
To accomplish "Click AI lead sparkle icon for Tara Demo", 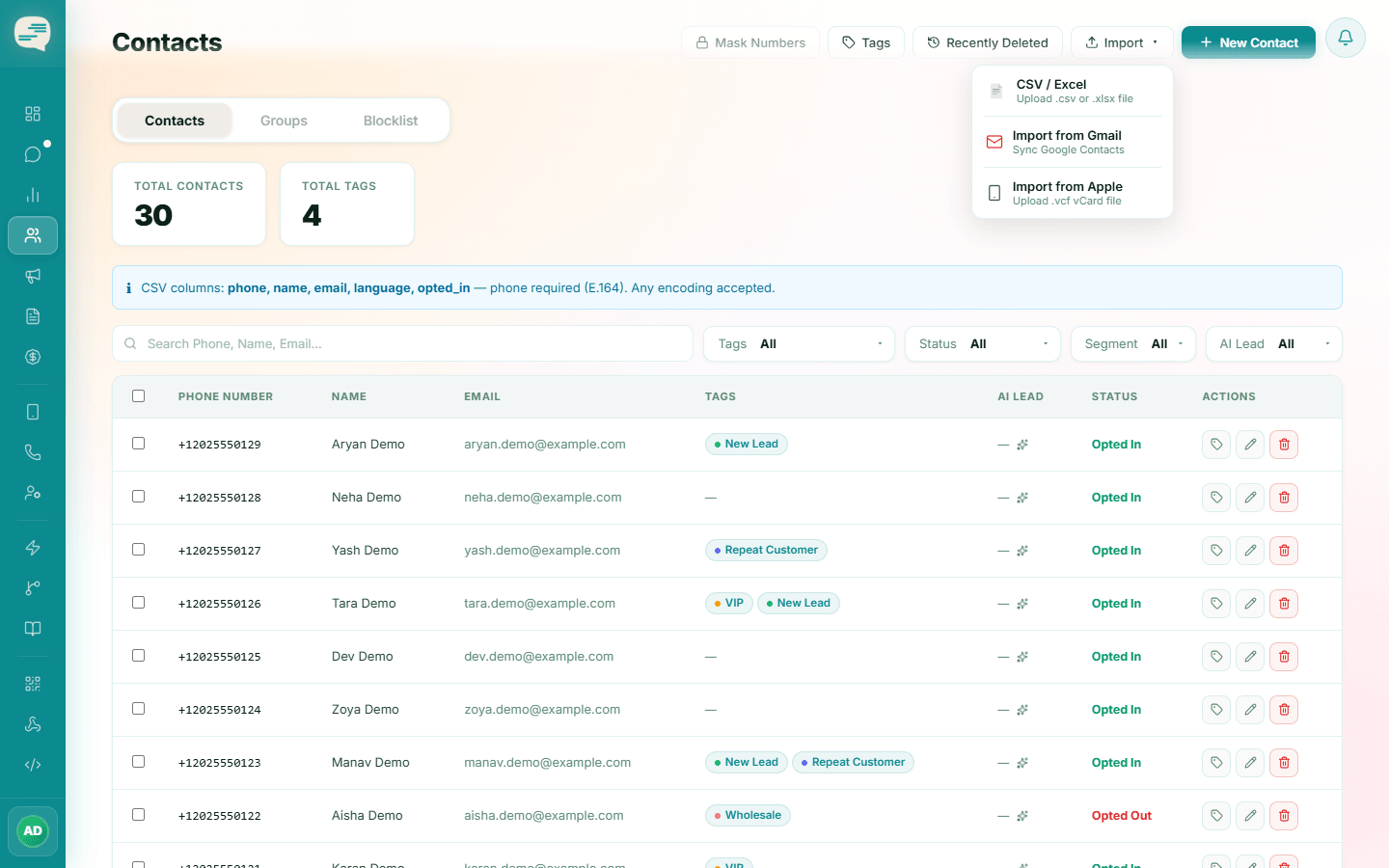I will [1022, 604].
